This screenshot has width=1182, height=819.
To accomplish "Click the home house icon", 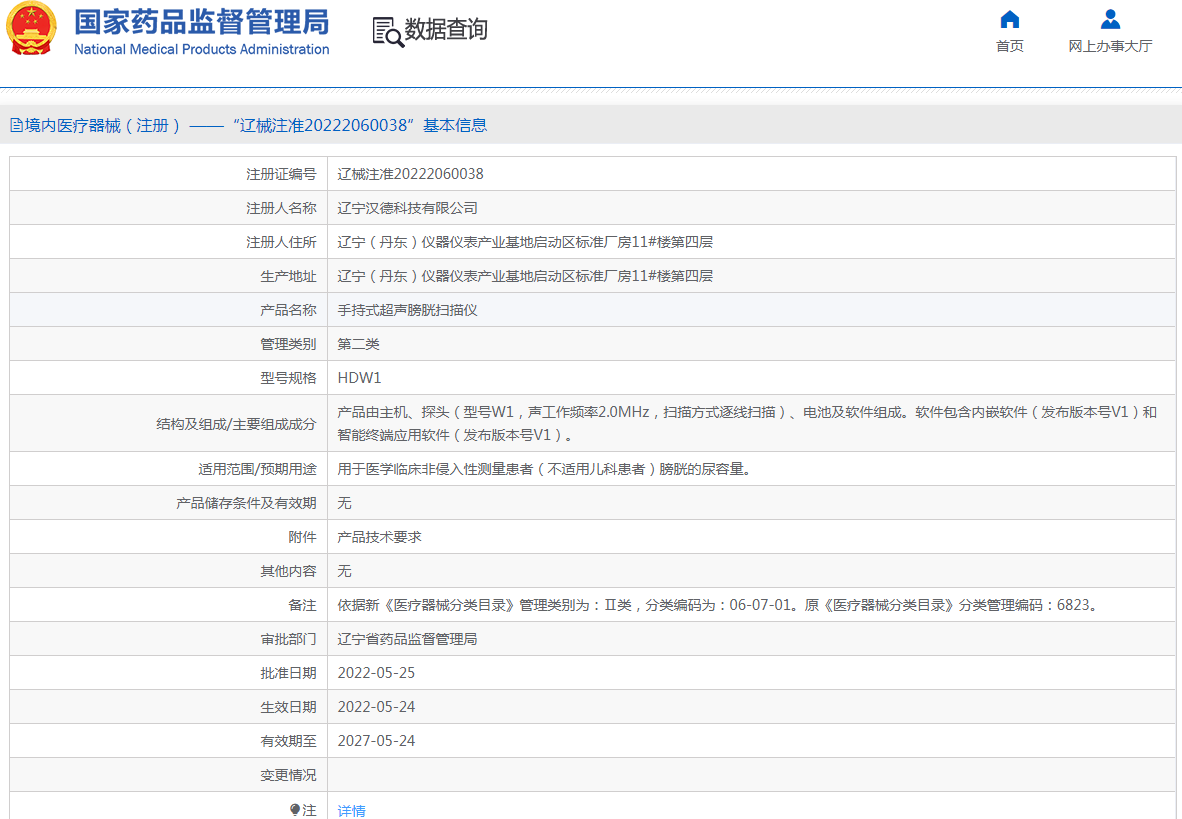I will 1009,19.
